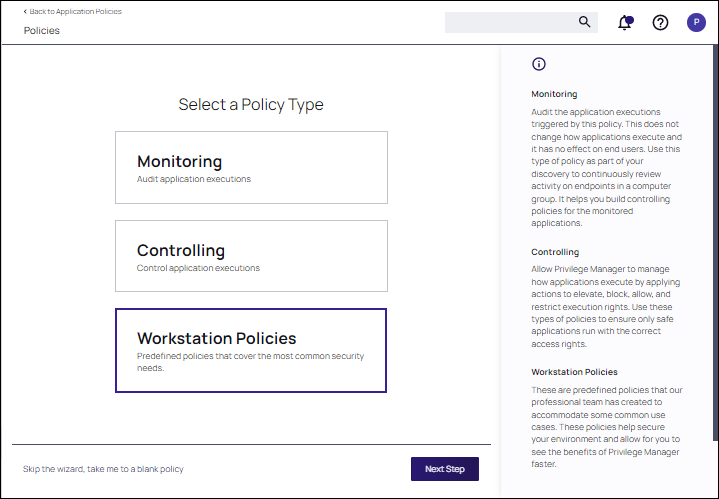
Task: Click the magnifier search icon
Action: coord(584,22)
